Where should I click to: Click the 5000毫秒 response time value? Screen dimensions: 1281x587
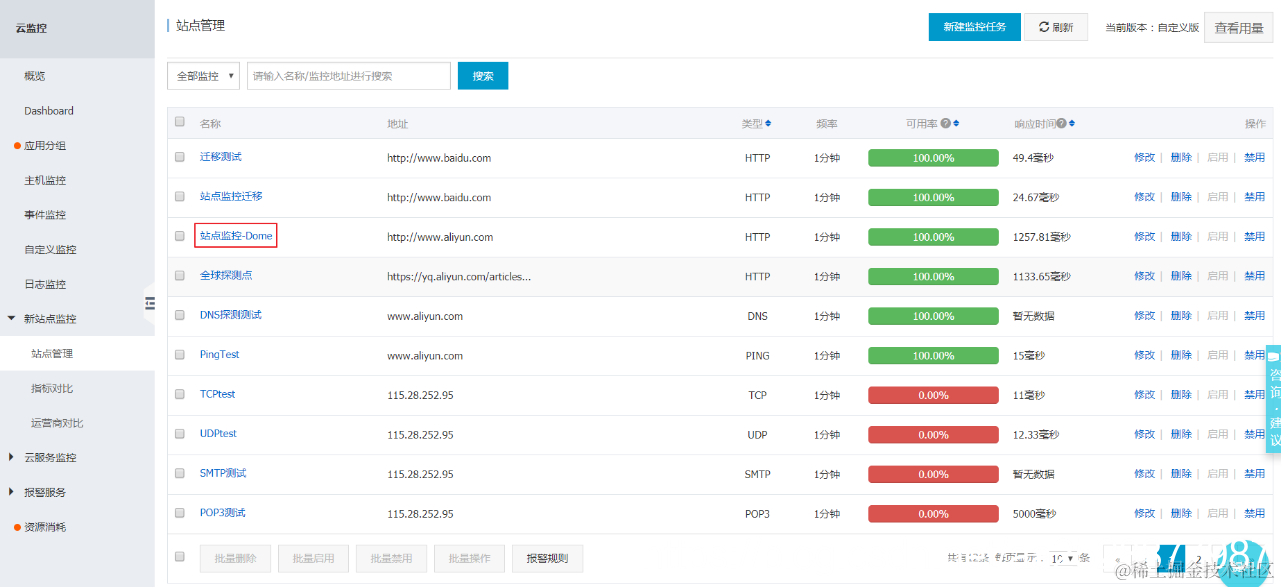1034,514
